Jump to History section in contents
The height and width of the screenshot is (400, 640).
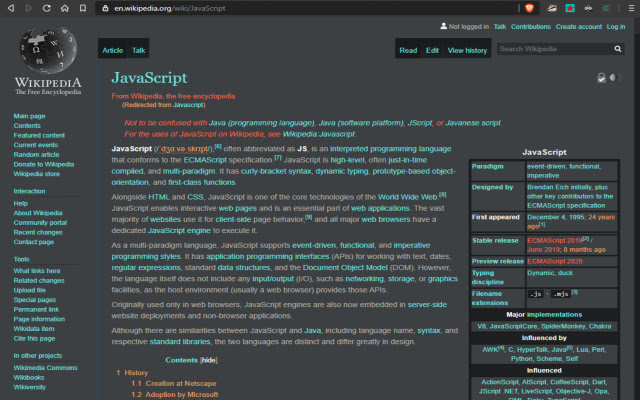(x=136, y=373)
